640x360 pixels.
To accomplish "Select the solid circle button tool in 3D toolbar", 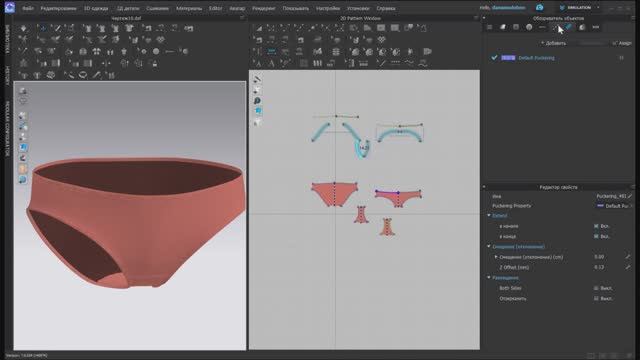I will click(156, 51).
